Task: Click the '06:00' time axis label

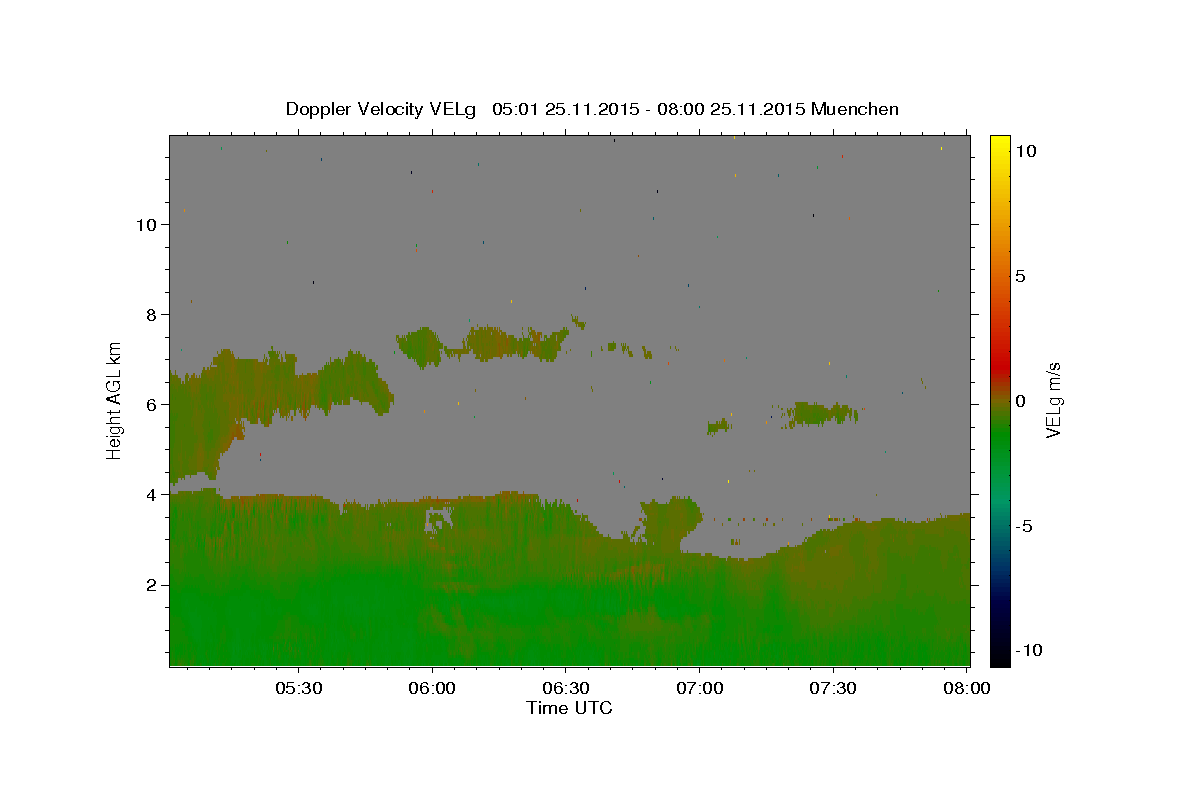Action: tap(432, 688)
